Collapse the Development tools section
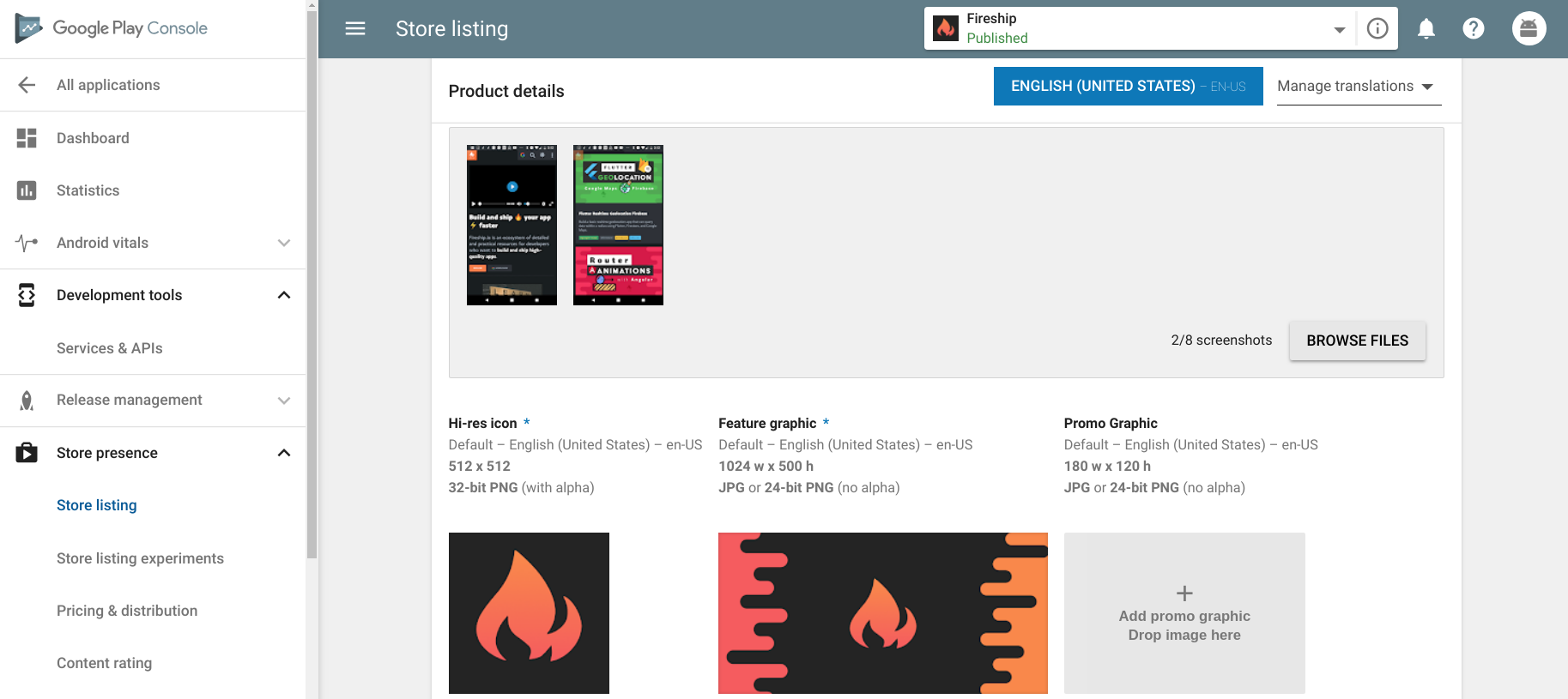The height and width of the screenshot is (699, 1568). coord(284,295)
